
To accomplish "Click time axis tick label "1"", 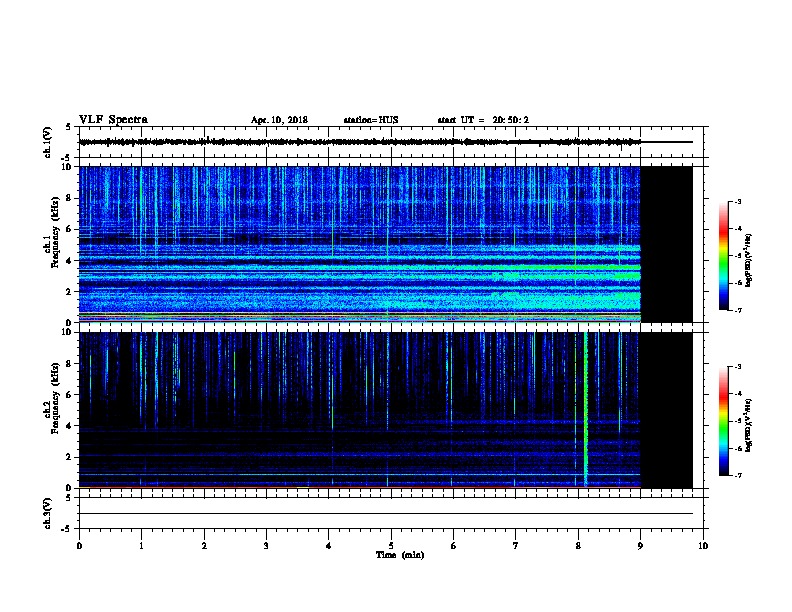I will 141,546.
